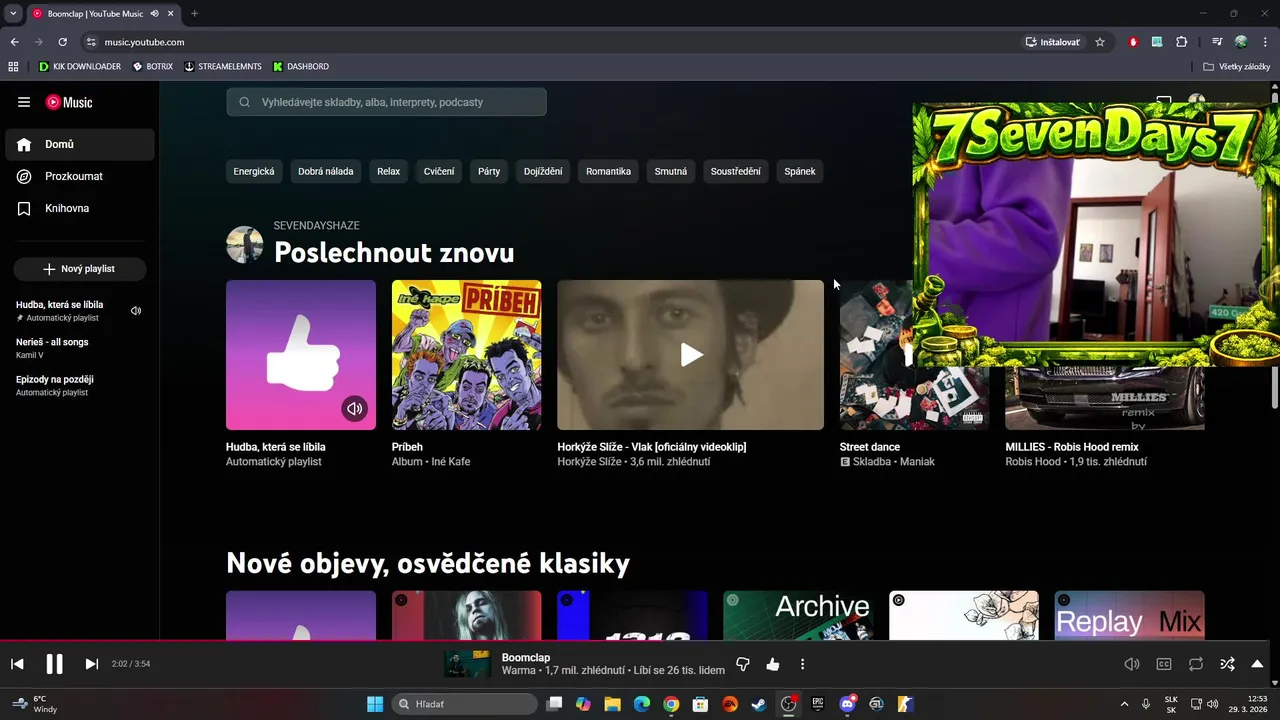Select the Cvičení mood chip
The height and width of the screenshot is (720, 1280).
pos(439,171)
